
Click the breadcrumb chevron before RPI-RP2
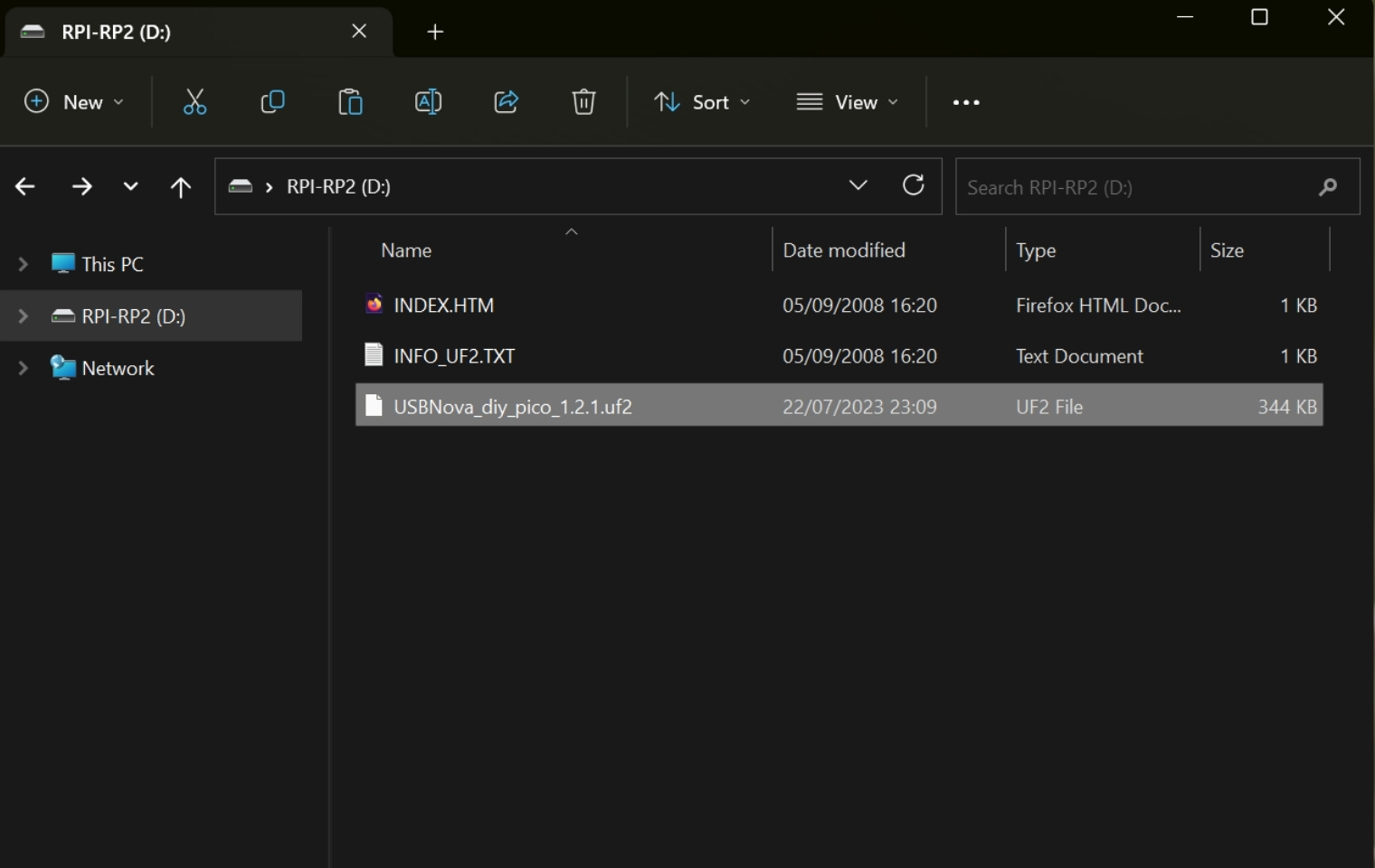[x=269, y=187]
